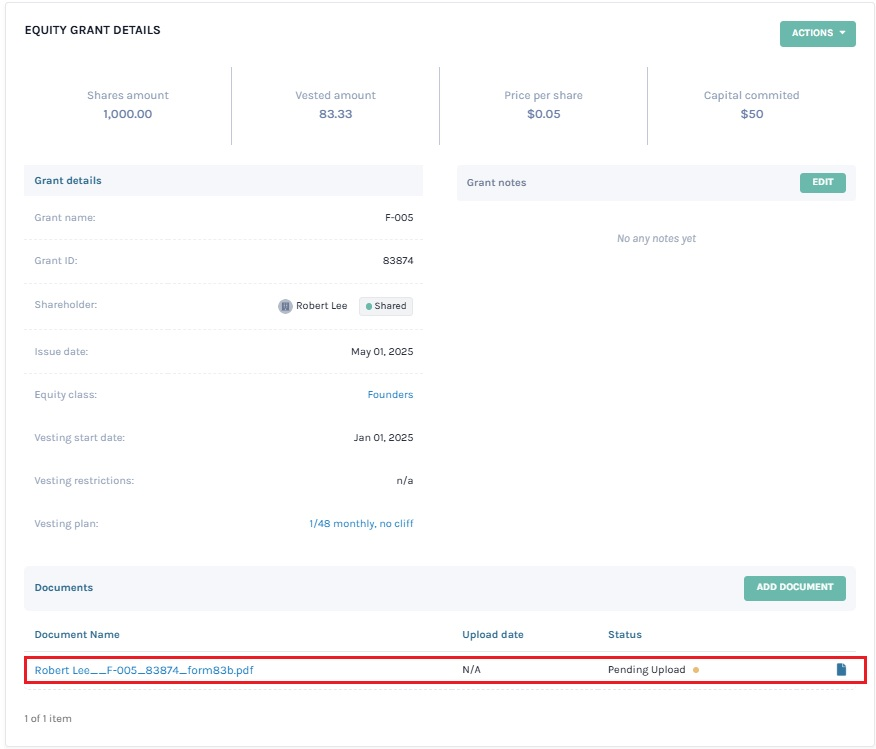Click the Capital commited value $50
The image size is (876, 749).
751,114
